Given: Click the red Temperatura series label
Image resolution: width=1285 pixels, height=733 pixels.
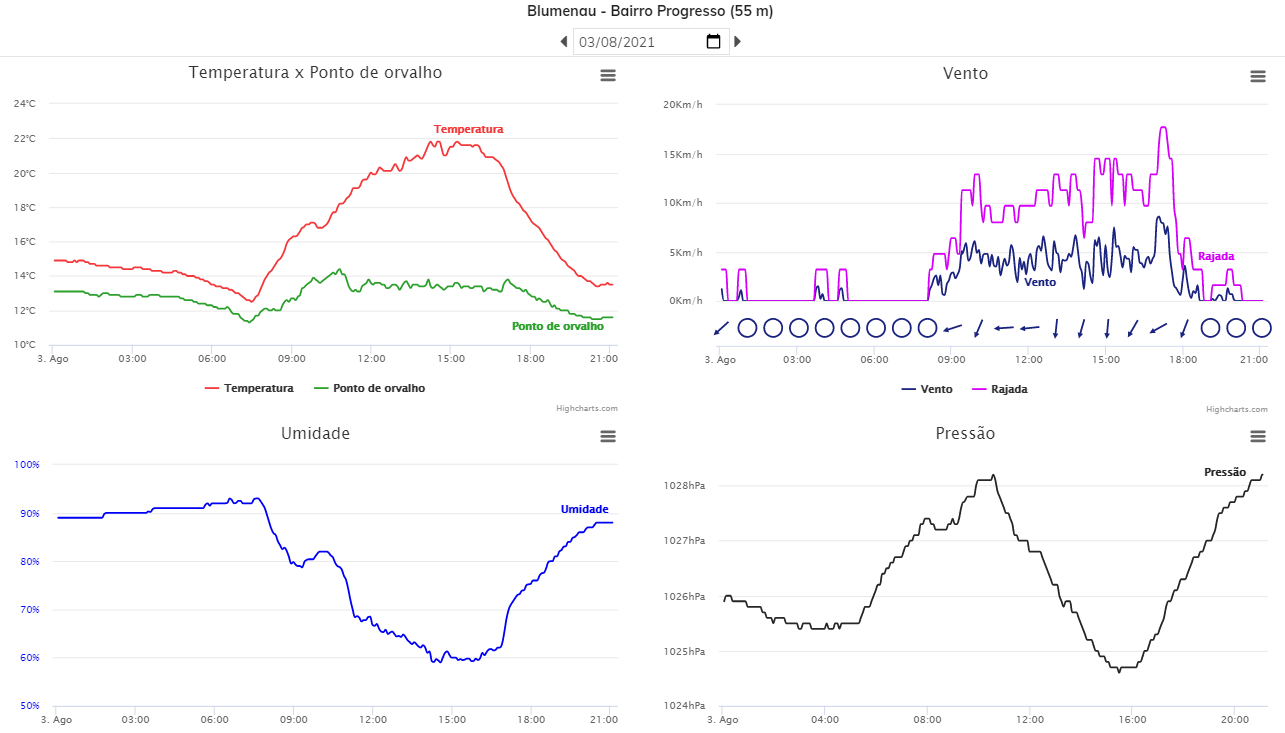Looking at the screenshot, I should [468, 129].
